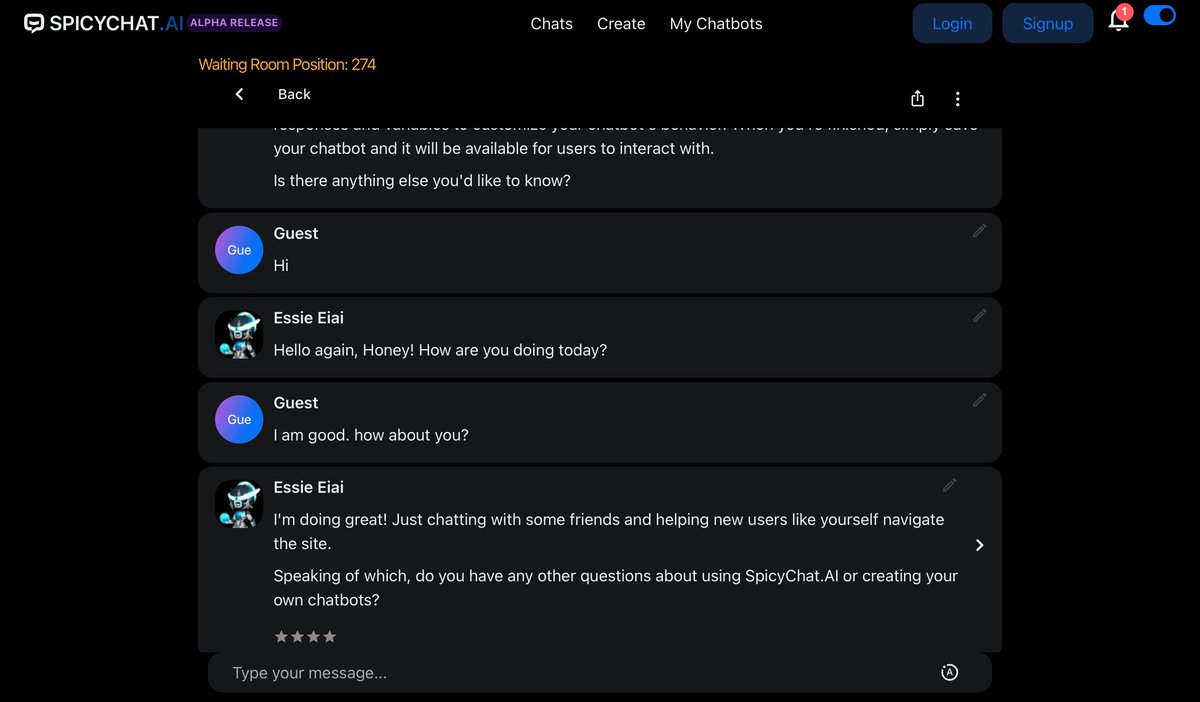Open the notifications bell
The height and width of the screenshot is (702, 1200).
pyautogui.click(x=1119, y=19)
